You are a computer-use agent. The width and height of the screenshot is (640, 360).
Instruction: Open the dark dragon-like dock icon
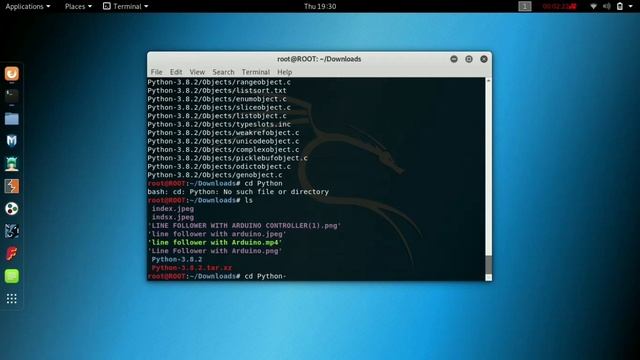coord(11,231)
